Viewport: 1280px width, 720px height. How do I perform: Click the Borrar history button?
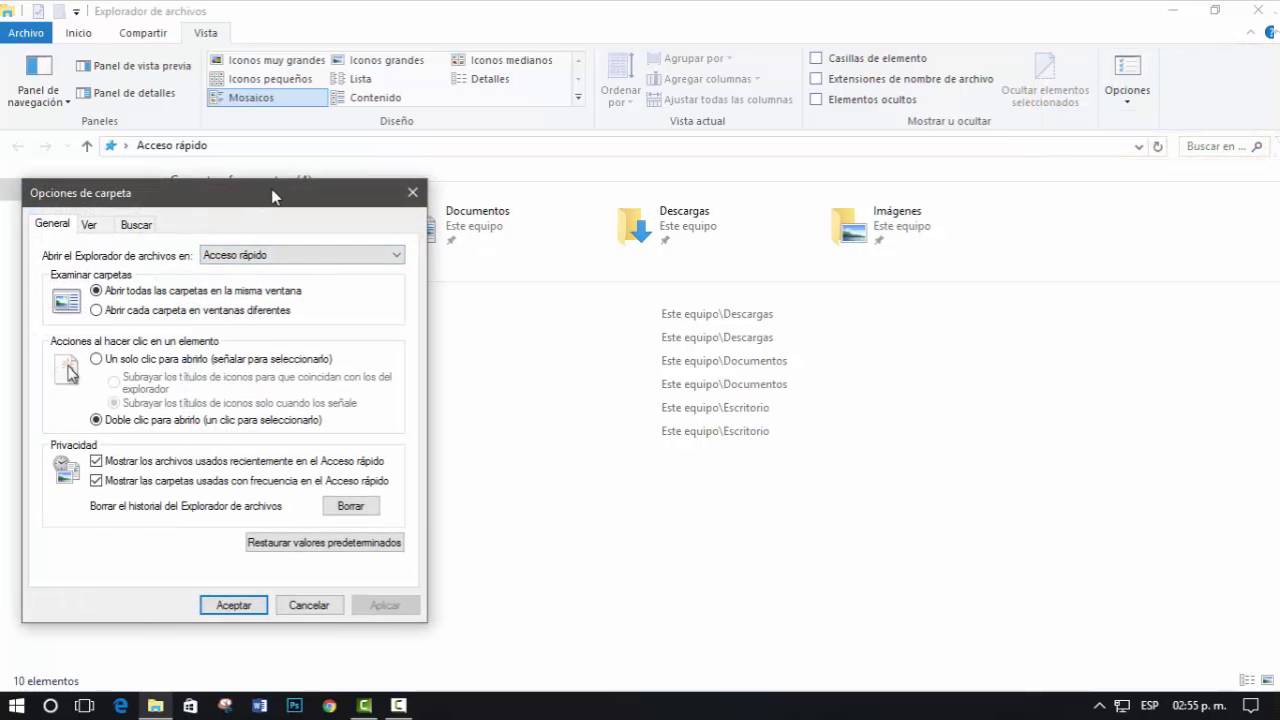(350, 506)
